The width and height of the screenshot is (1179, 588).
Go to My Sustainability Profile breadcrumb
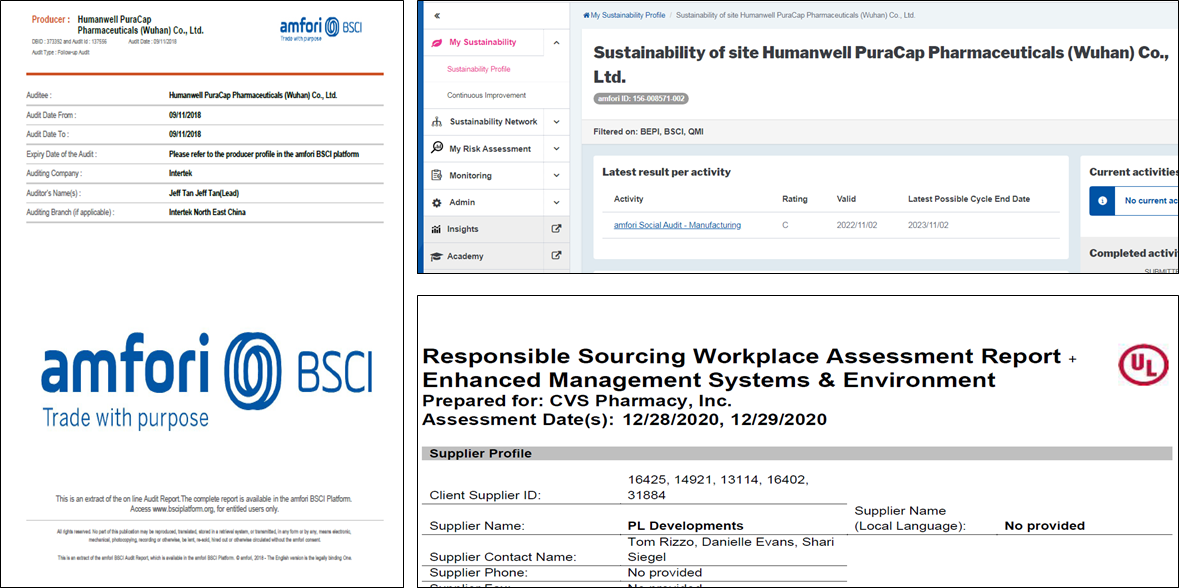(627, 16)
